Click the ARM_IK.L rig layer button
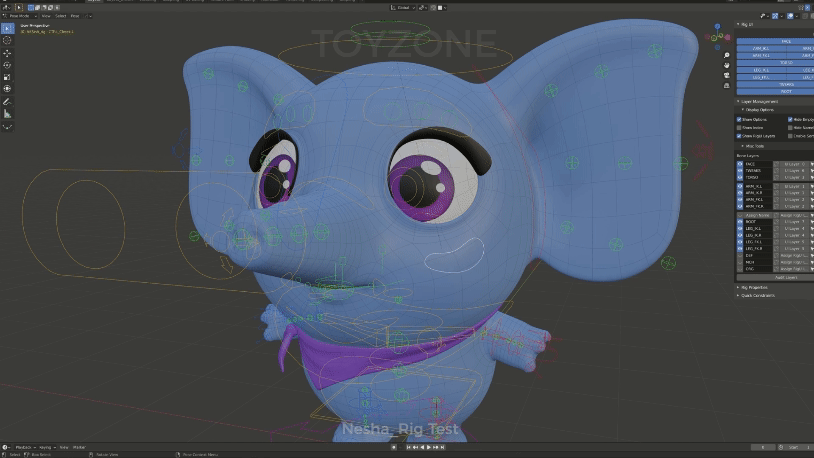 coord(761,48)
